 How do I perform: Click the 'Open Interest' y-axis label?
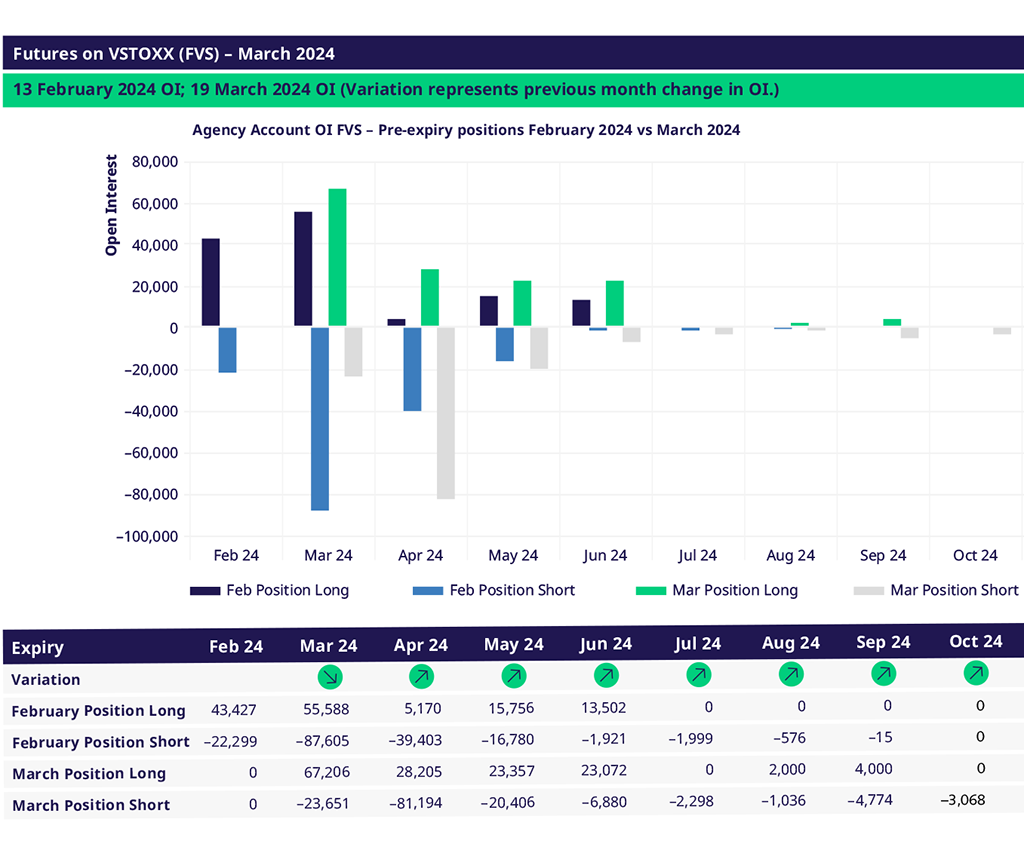(112, 205)
